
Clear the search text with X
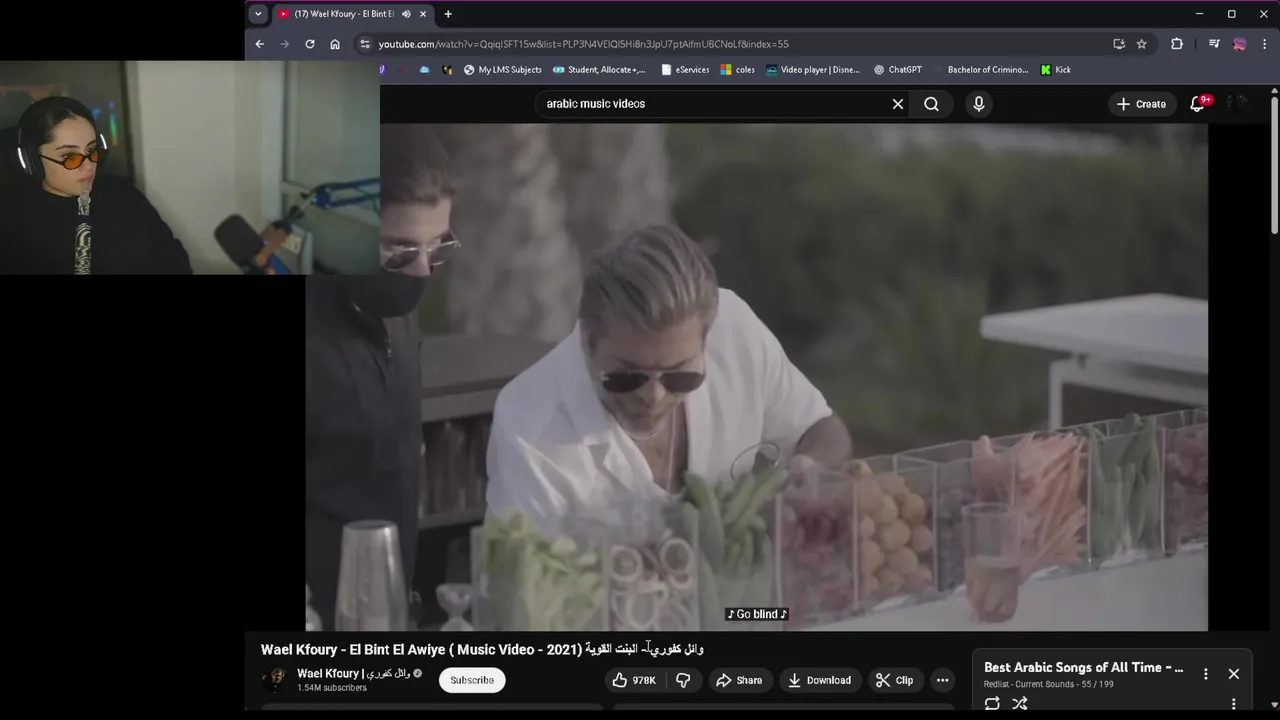(x=898, y=104)
